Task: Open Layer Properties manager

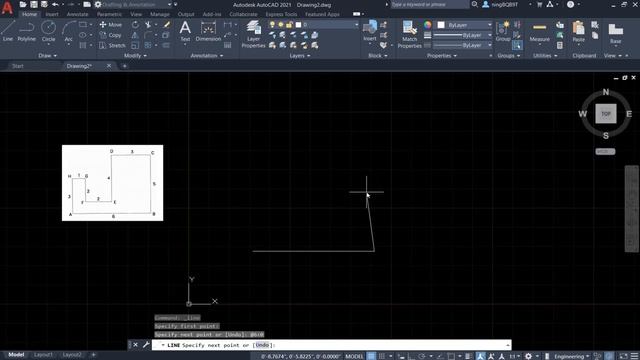Action: tap(253, 34)
